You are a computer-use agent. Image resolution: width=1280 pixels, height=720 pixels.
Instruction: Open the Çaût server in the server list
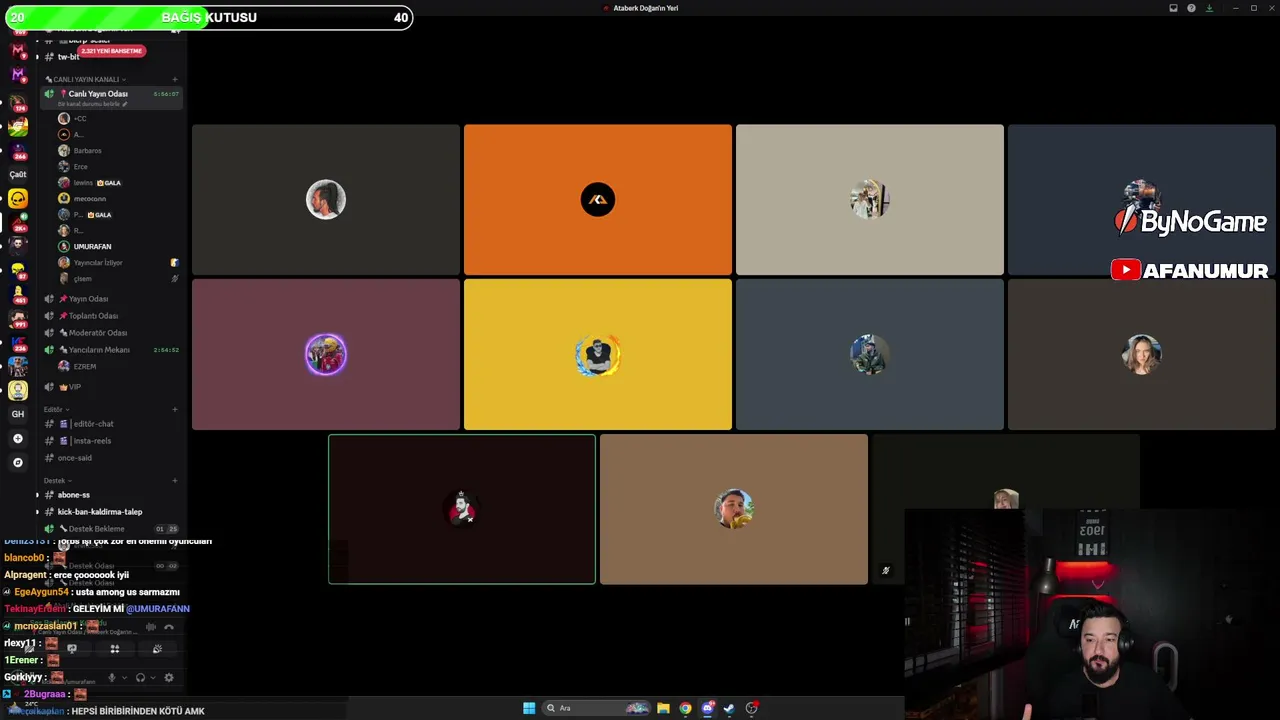(x=18, y=174)
